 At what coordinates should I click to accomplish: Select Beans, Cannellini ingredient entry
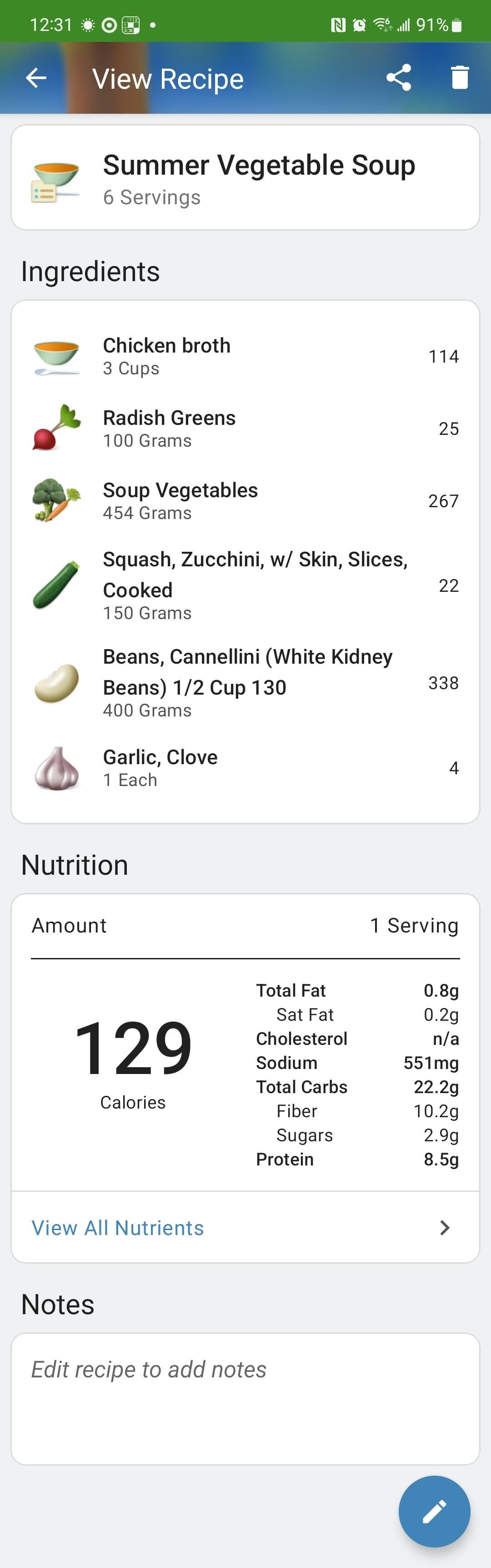point(245,683)
